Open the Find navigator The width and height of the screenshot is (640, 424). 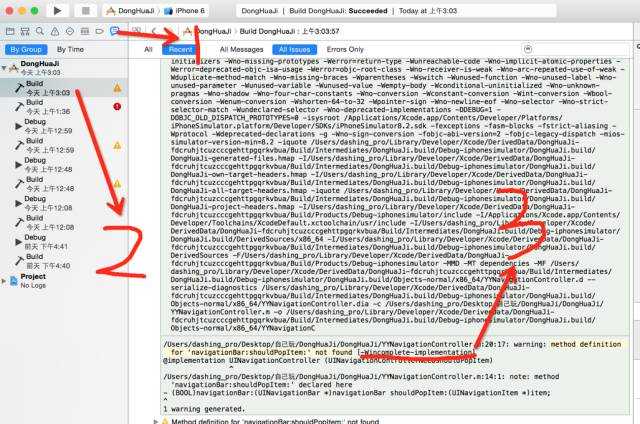point(40,31)
